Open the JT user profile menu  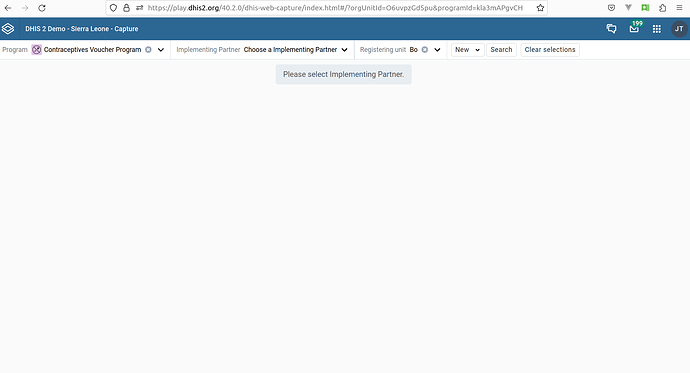coord(679,29)
